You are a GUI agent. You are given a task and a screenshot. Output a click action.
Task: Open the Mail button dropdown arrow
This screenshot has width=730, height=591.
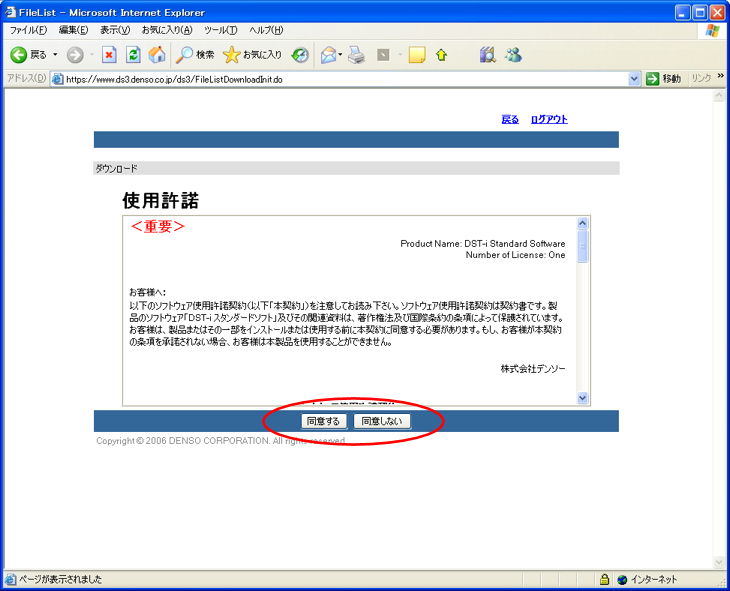pos(340,55)
